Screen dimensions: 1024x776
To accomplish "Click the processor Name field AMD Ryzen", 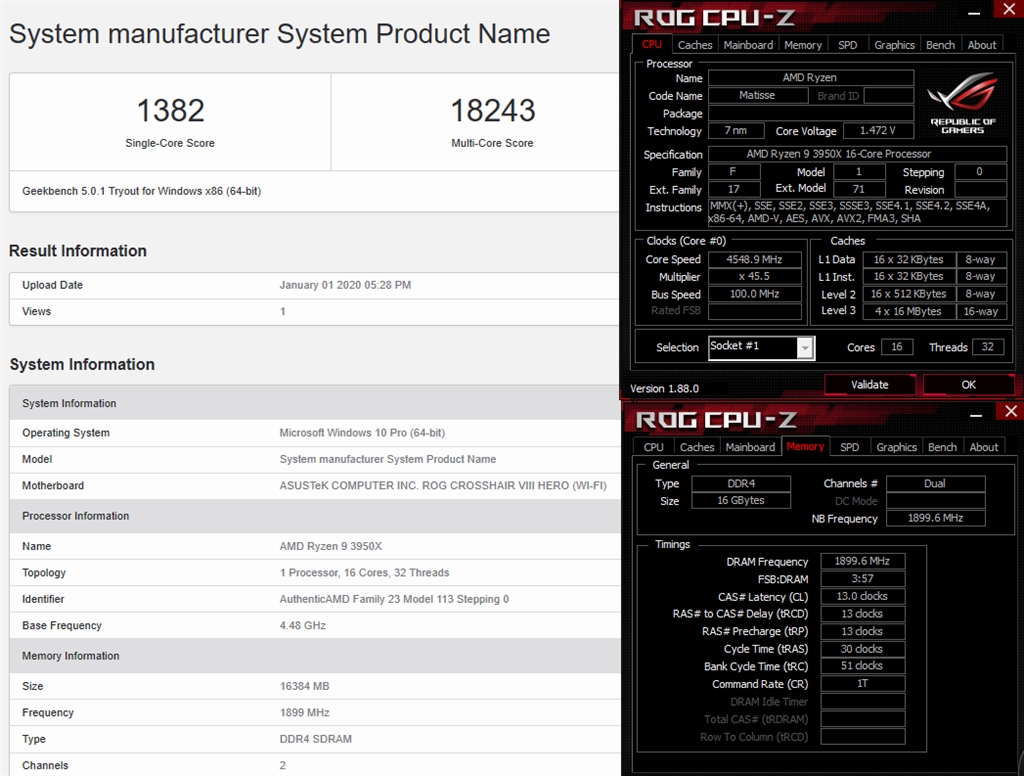I will pos(810,78).
